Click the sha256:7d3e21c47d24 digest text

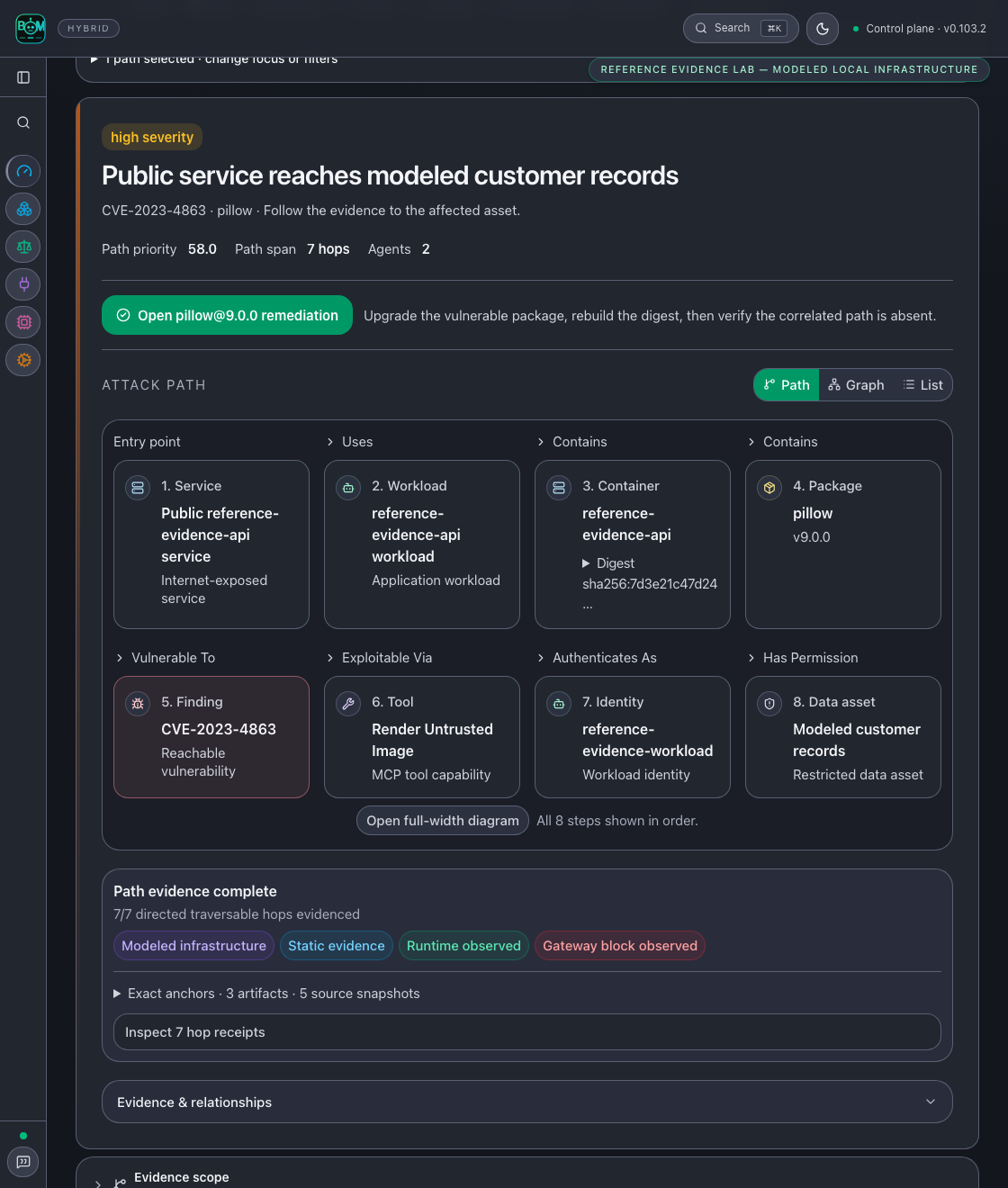point(650,584)
